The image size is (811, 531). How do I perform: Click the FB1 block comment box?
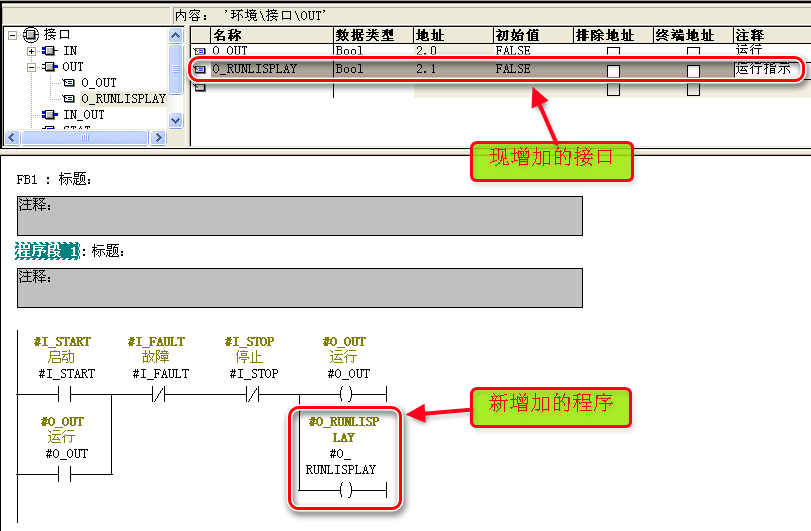[x=300, y=216]
